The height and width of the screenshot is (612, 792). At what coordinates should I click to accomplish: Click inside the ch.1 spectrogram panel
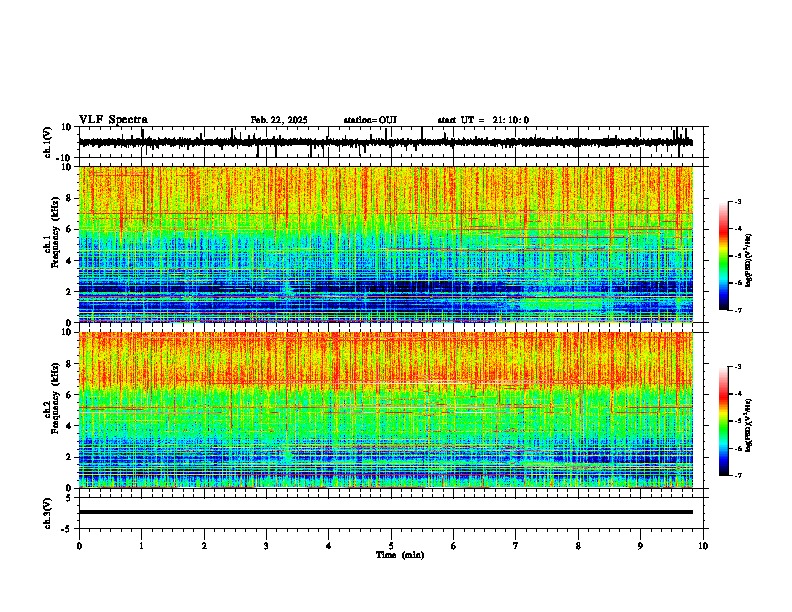click(386, 244)
